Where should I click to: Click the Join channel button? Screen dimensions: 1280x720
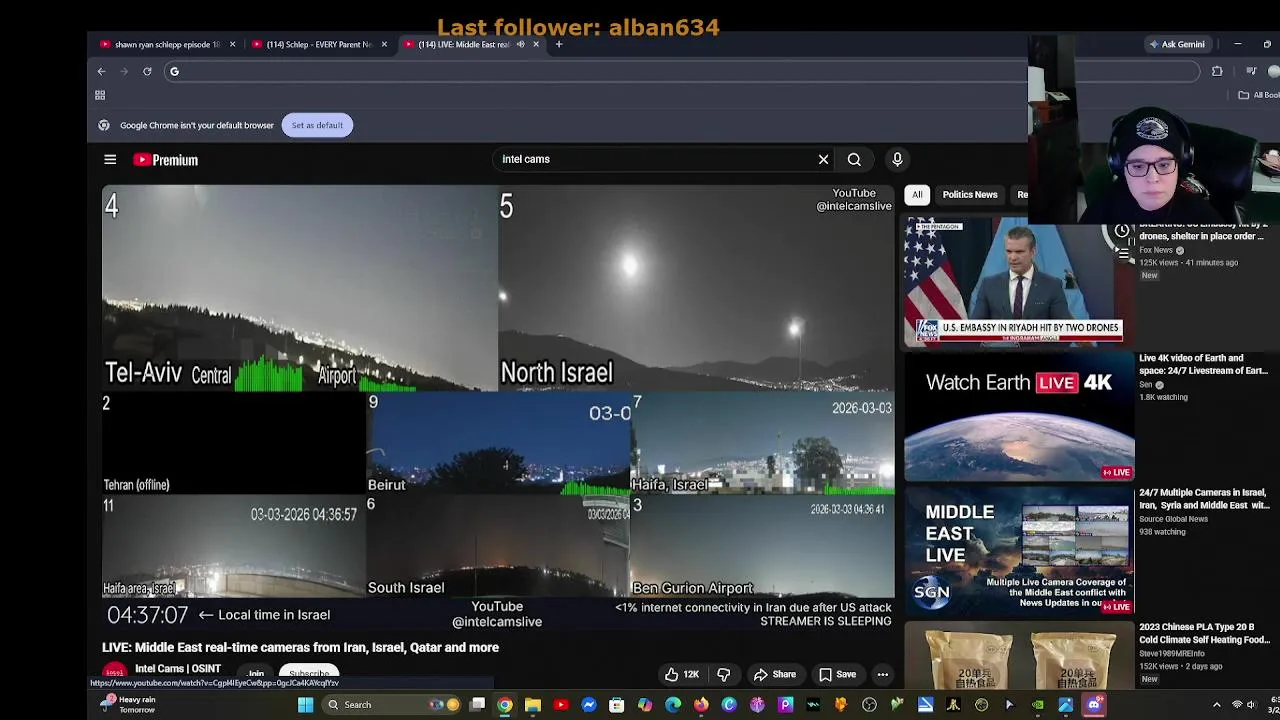[x=256, y=675]
